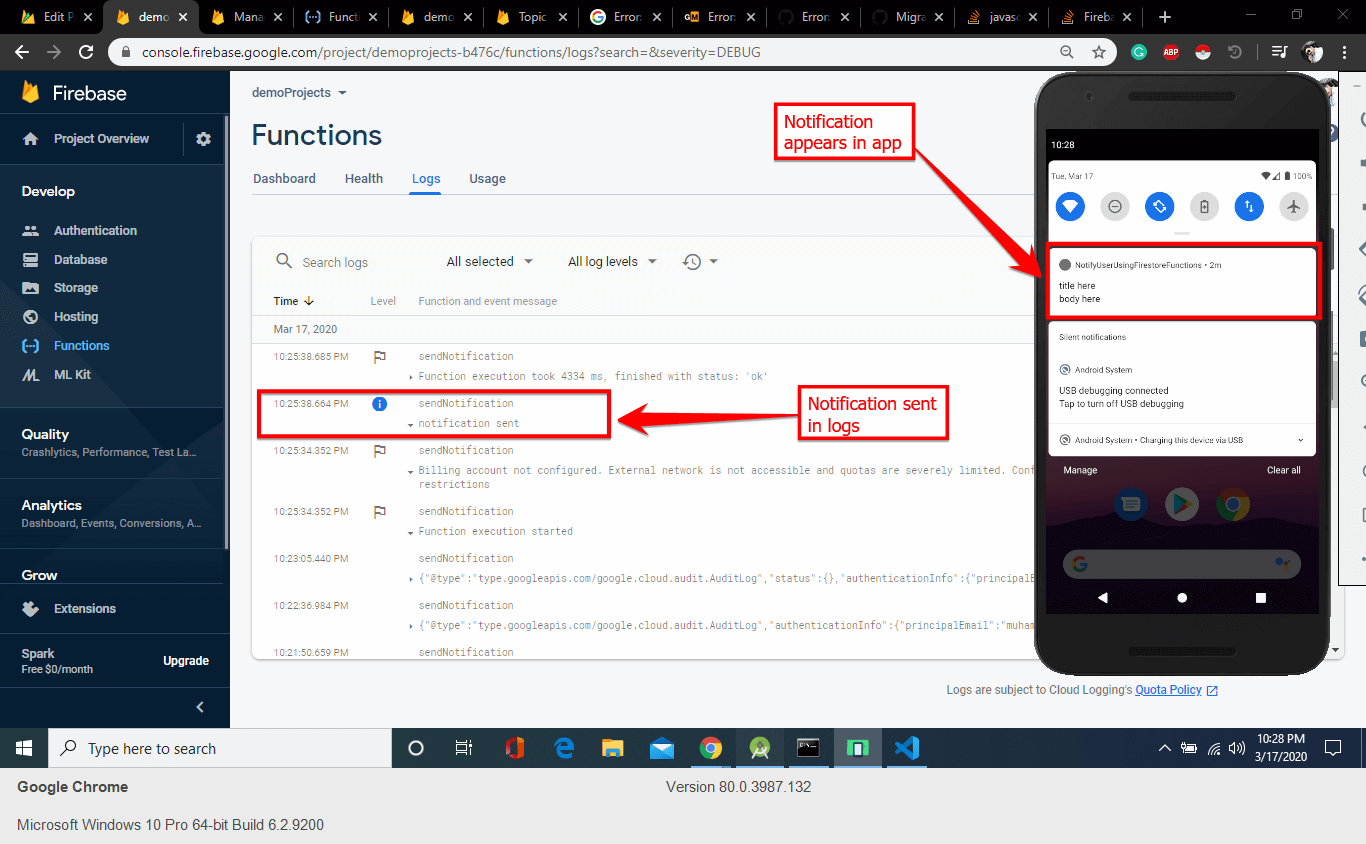1366x844 pixels.
Task: Open Extensions in sidebar
Action: 85,608
